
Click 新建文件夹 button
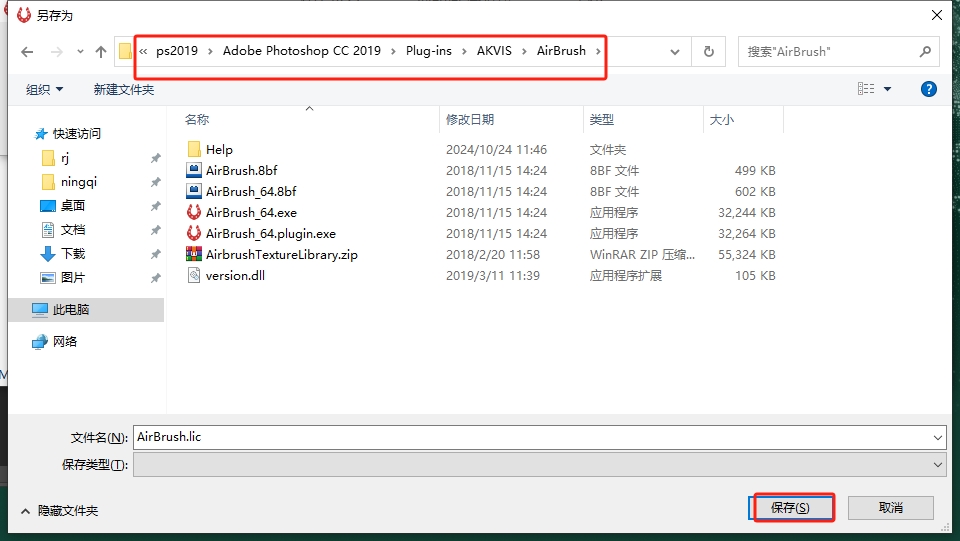(x=124, y=89)
